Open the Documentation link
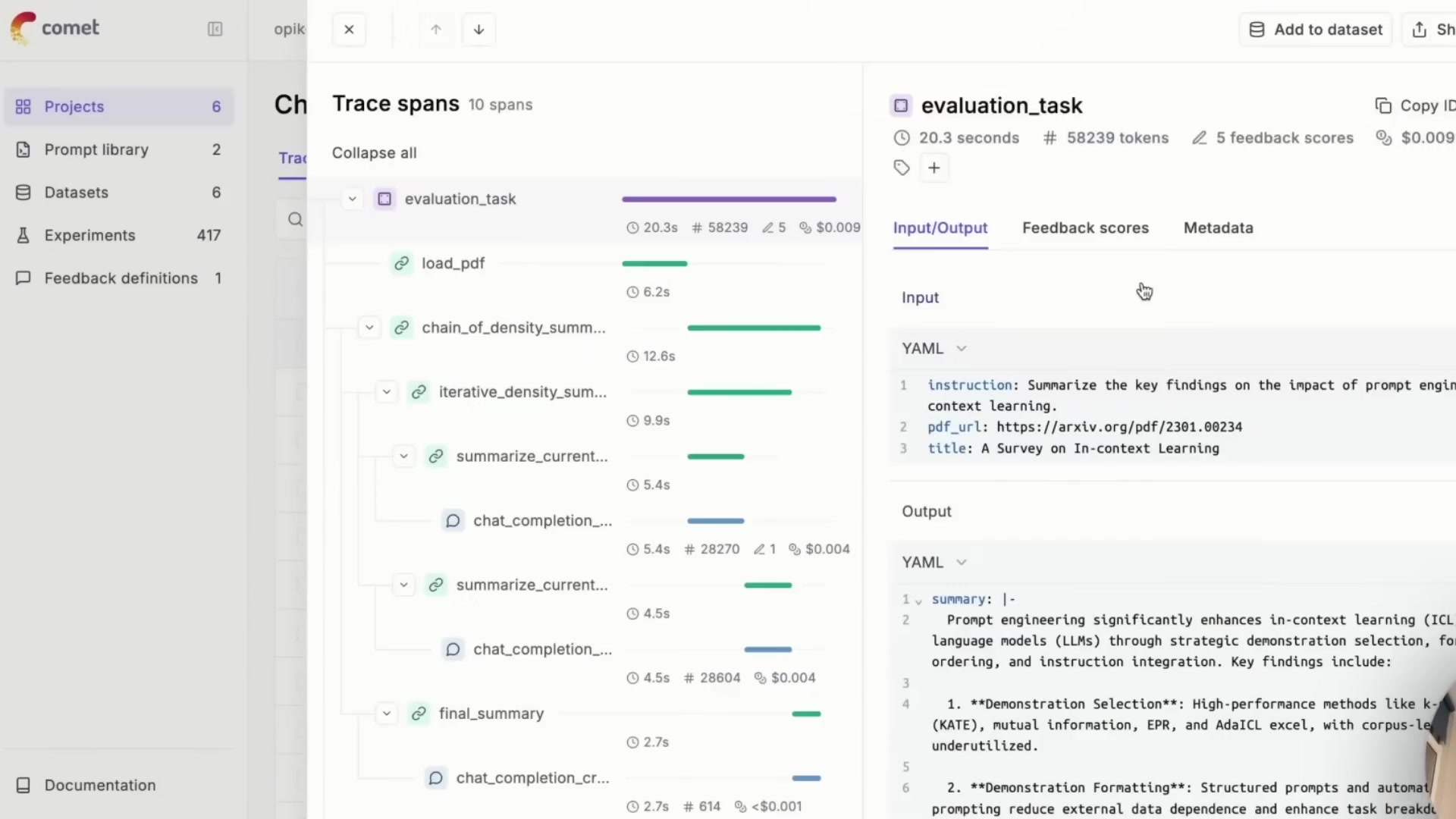The width and height of the screenshot is (1456, 819). (x=99, y=785)
